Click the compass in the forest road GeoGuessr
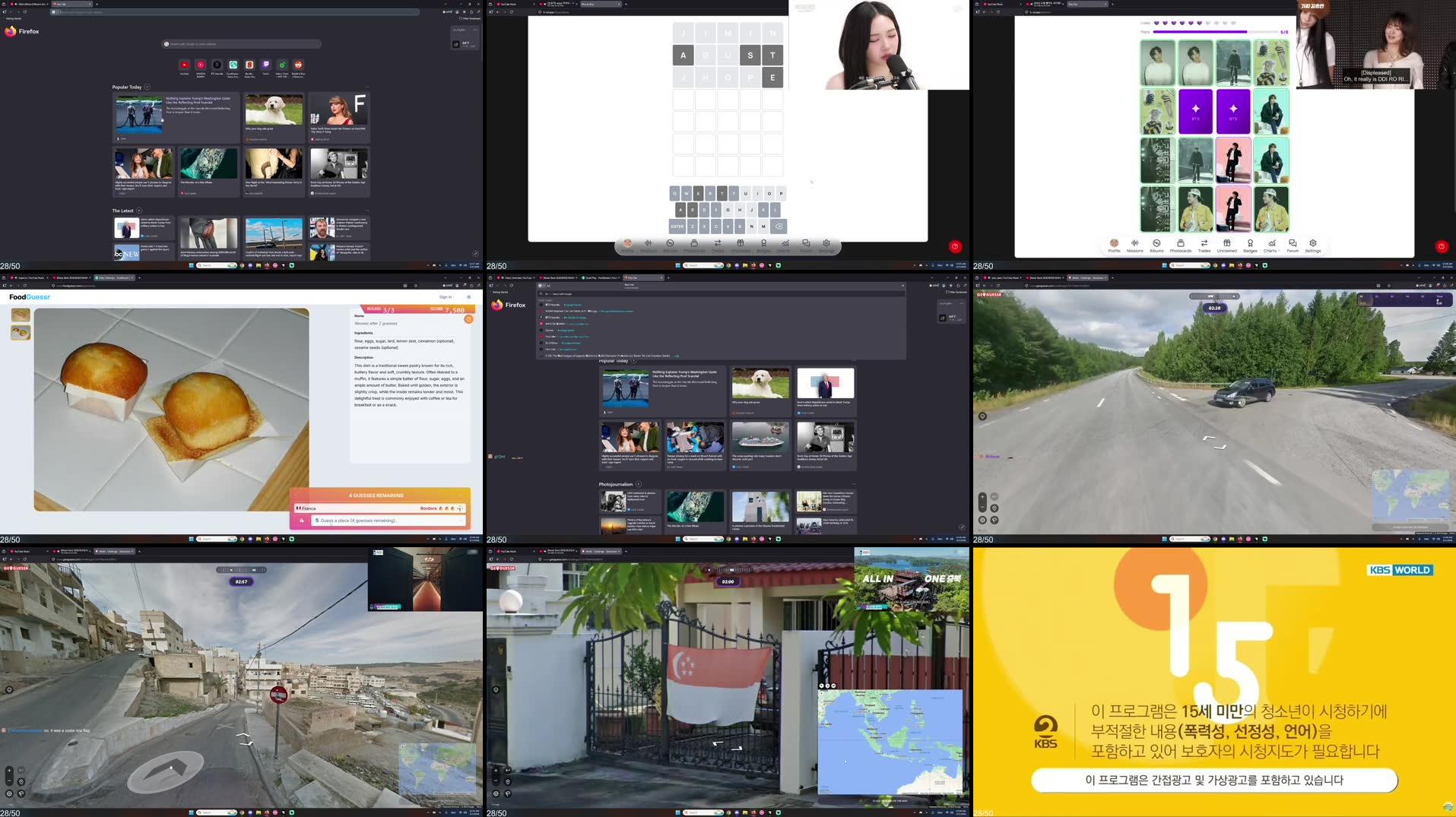This screenshot has height=817, width=1456. pos(982,416)
